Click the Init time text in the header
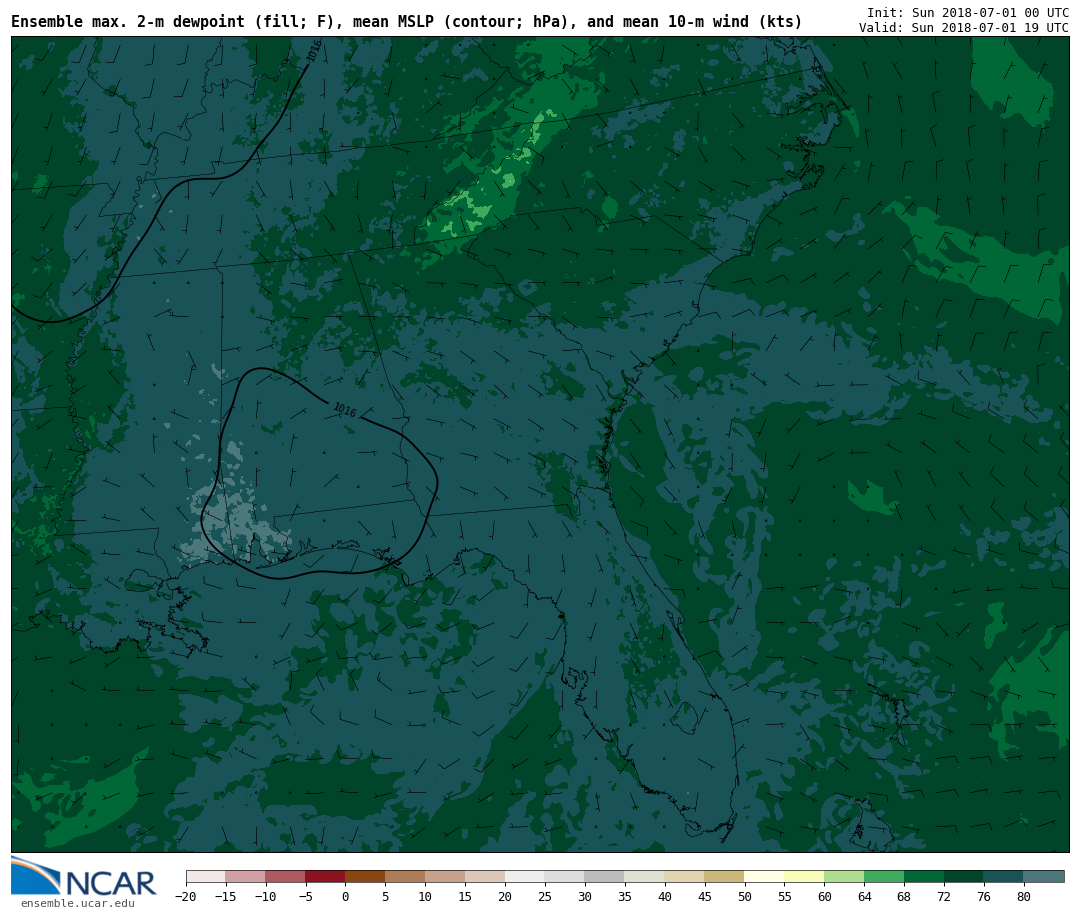The image size is (1080, 915). pyautogui.click(x=967, y=12)
